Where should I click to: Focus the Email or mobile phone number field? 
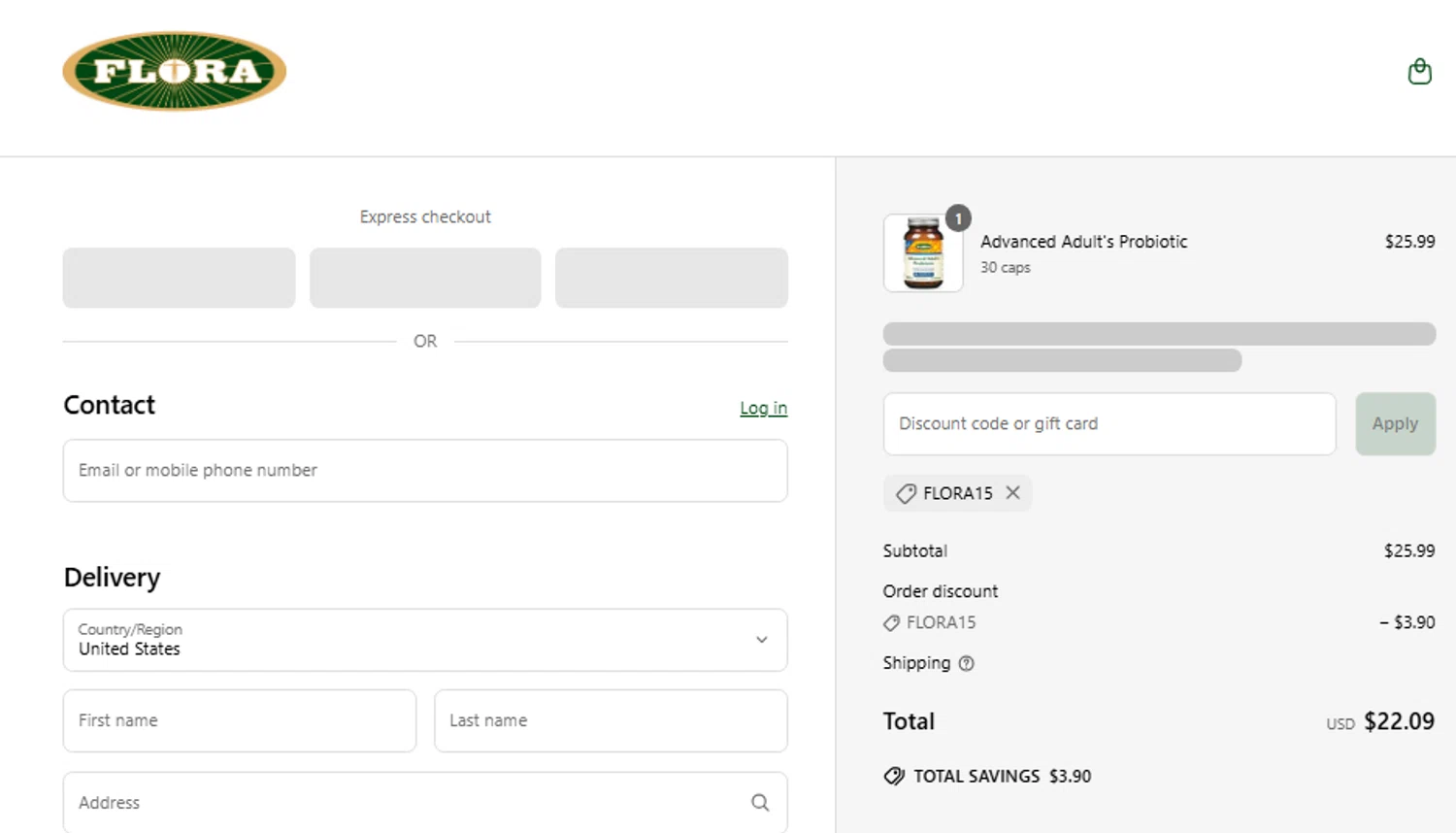point(425,471)
